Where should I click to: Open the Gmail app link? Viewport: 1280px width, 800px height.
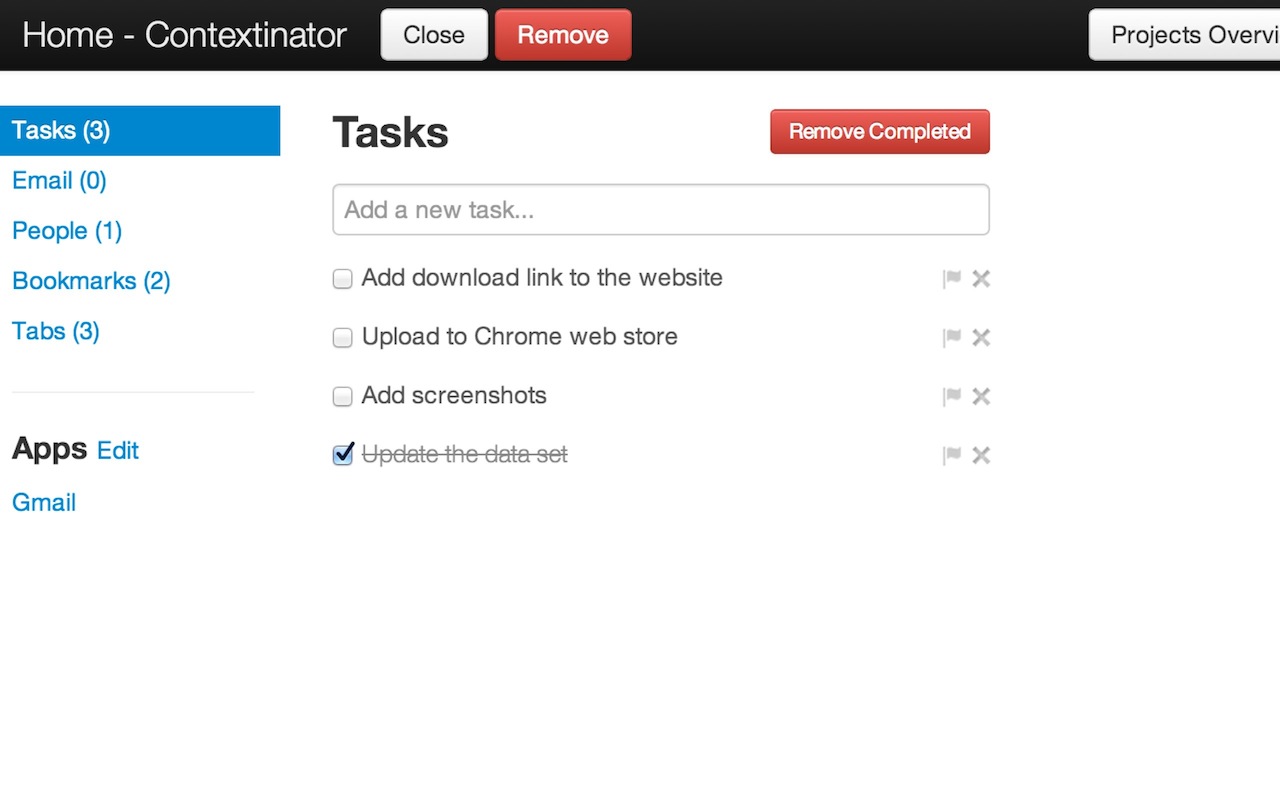click(x=44, y=502)
